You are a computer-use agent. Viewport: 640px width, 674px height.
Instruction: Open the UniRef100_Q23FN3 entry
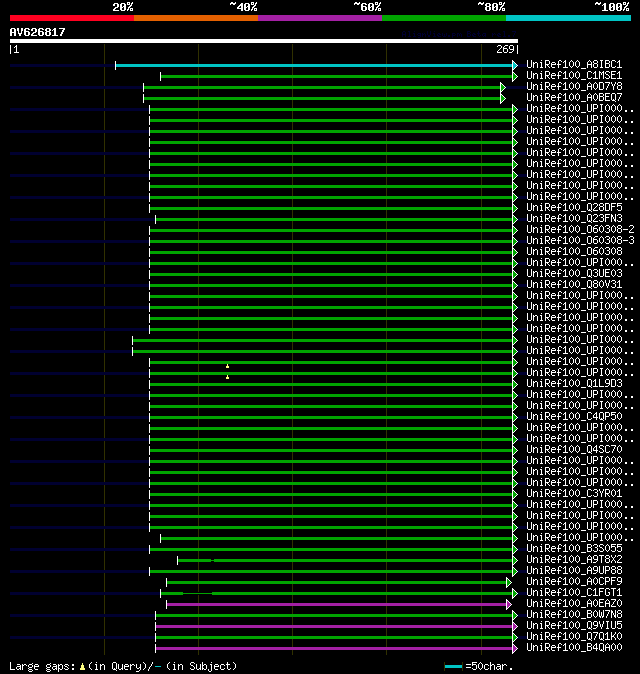[x=574, y=218]
